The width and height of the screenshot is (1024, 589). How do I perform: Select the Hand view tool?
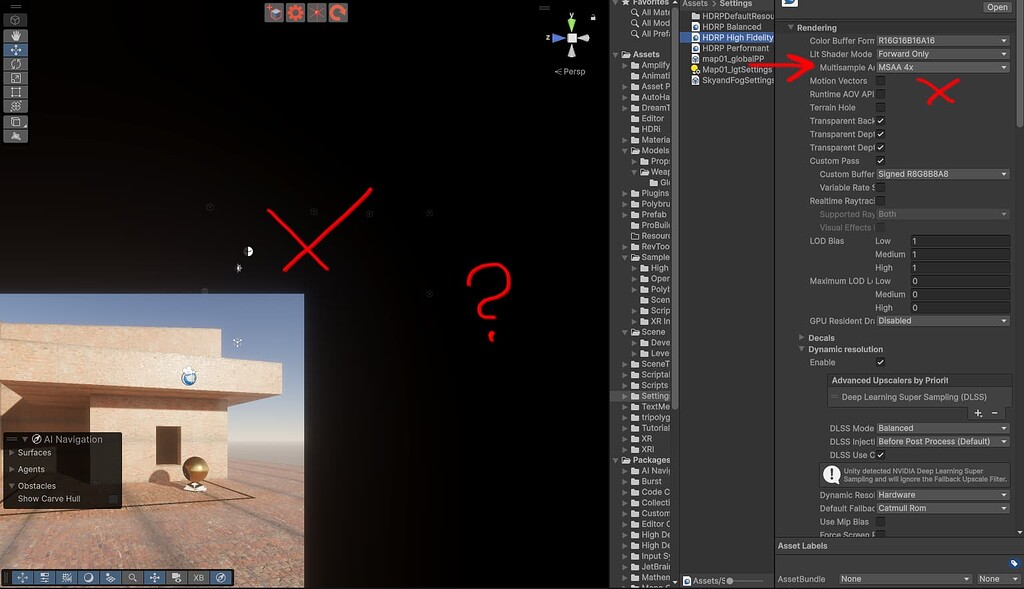[x=16, y=35]
